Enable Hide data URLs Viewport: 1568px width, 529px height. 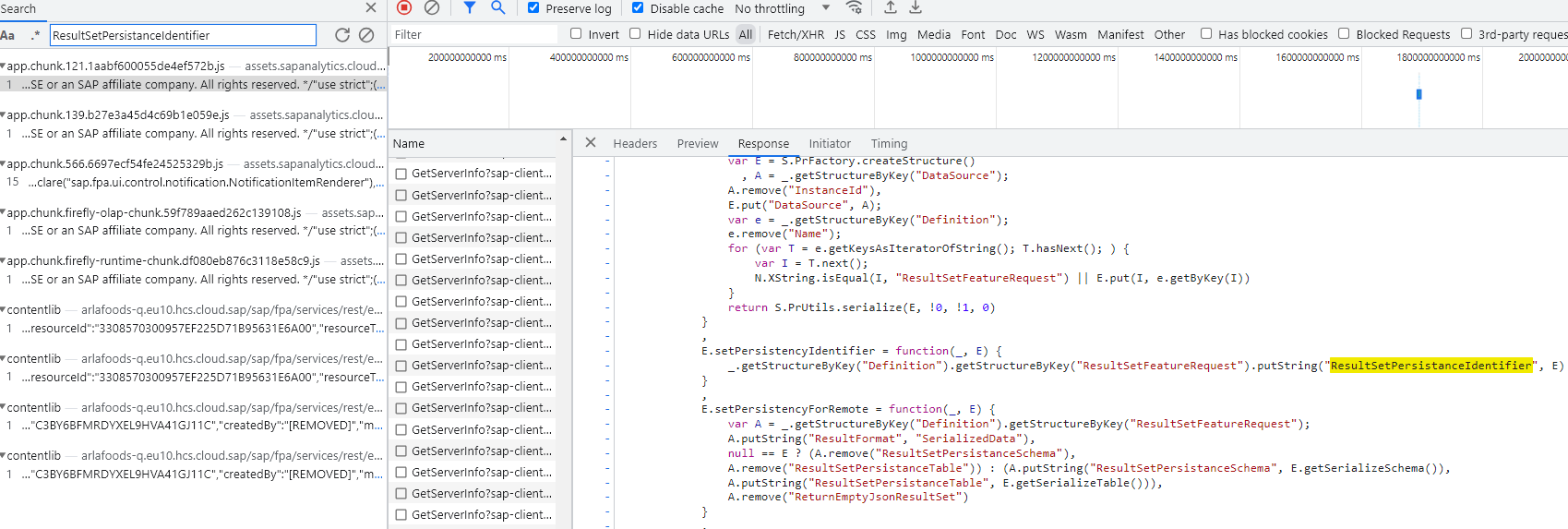coord(635,34)
